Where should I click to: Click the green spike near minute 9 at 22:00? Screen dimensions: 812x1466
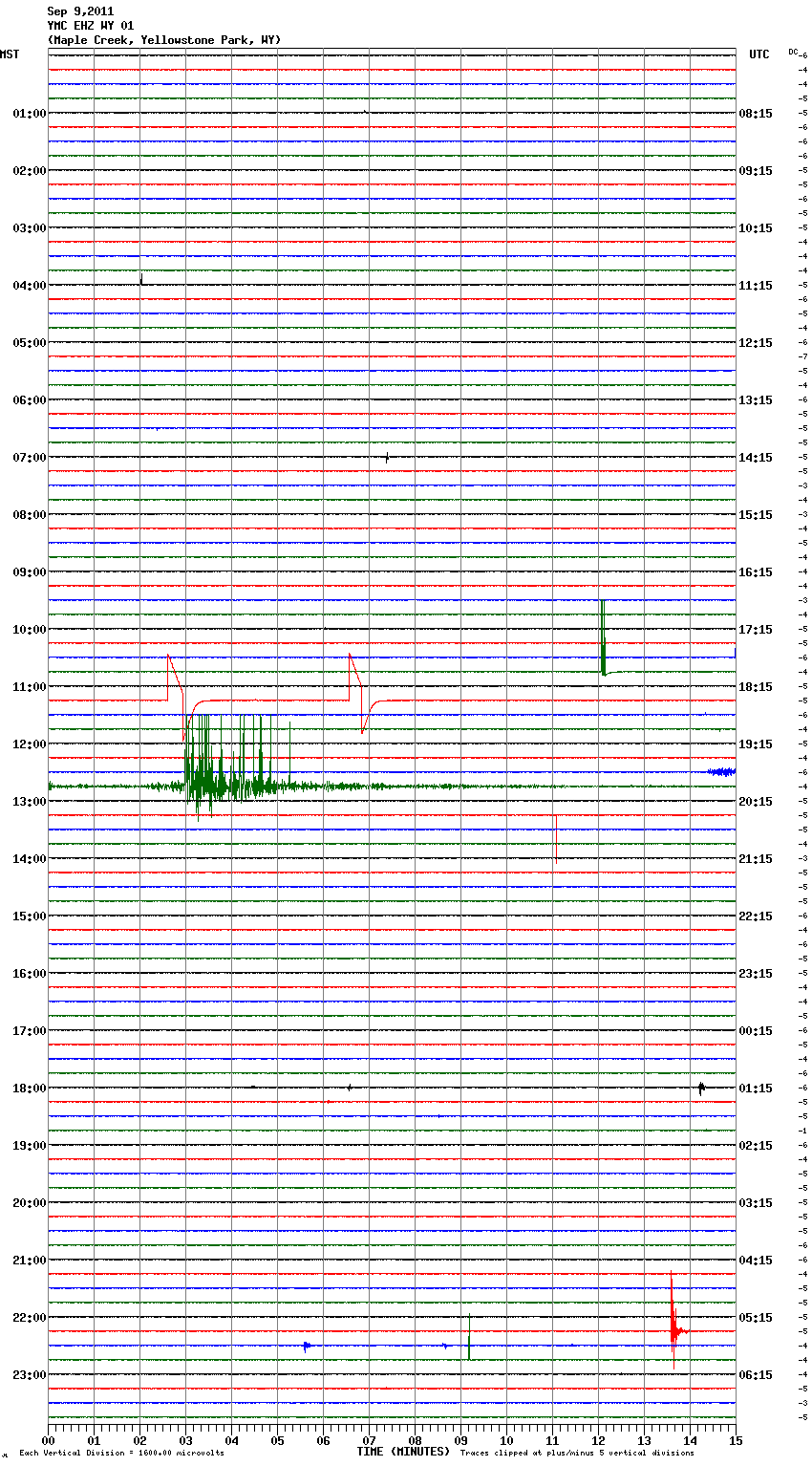click(469, 1337)
